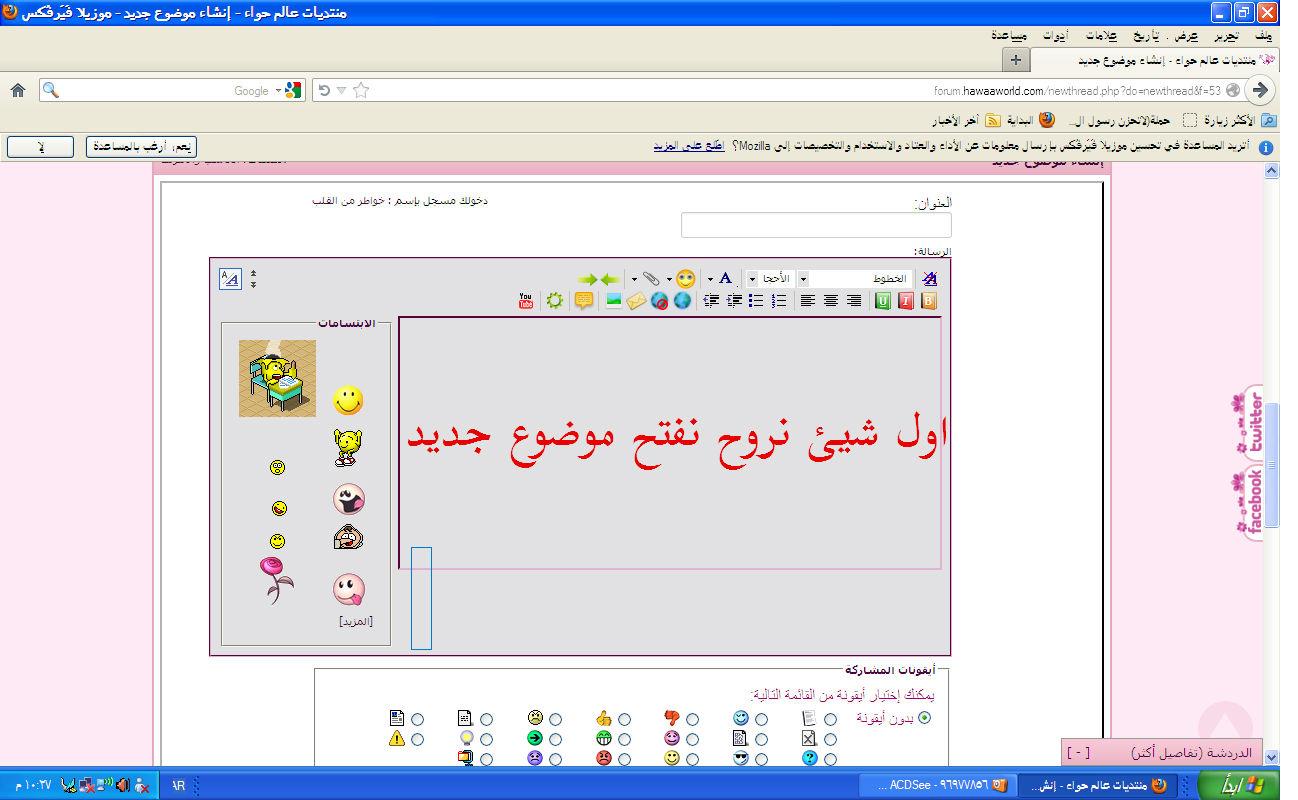
Task: Insert a YouTube video via editor toolbar
Action: coord(526,301)
